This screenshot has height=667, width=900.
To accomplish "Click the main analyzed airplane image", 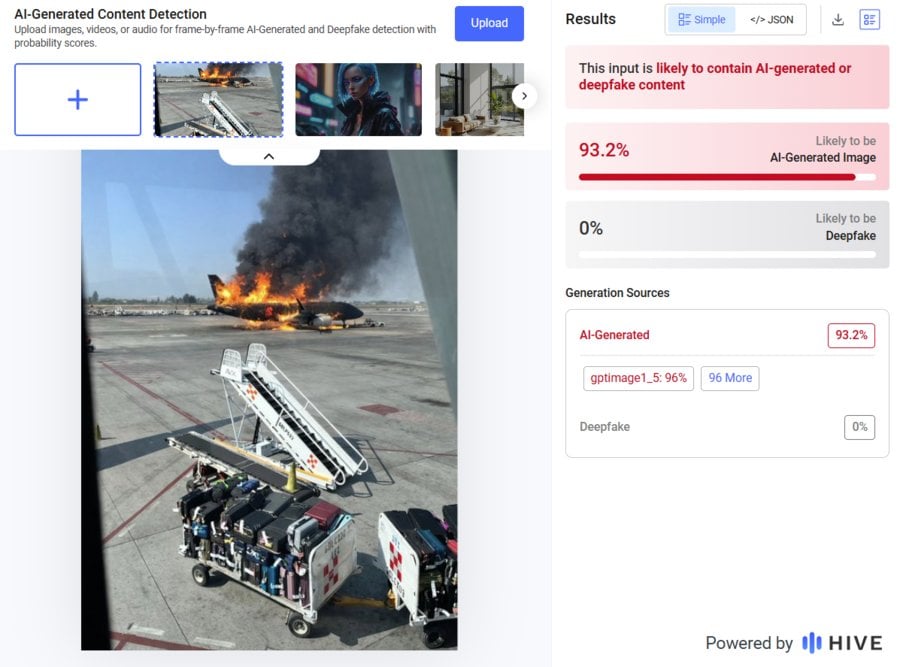I will (x=268, y=400).
